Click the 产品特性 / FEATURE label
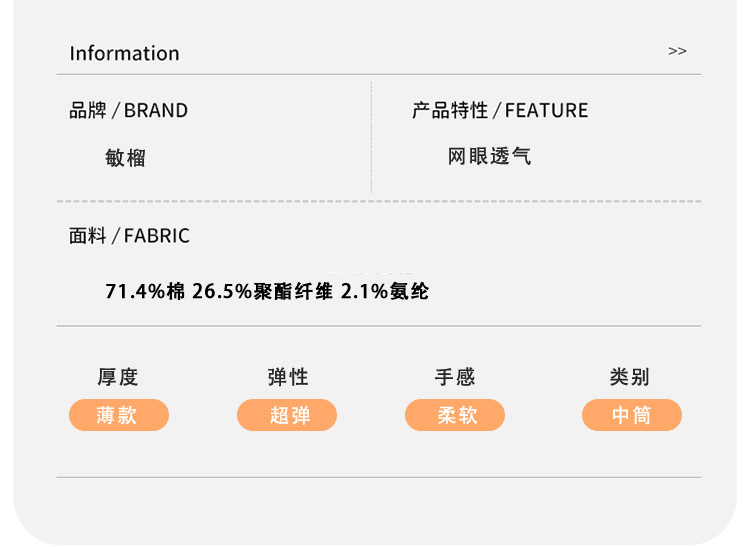Image resolution: width=750 pixels, height=547 pixels. coord(500,110)
